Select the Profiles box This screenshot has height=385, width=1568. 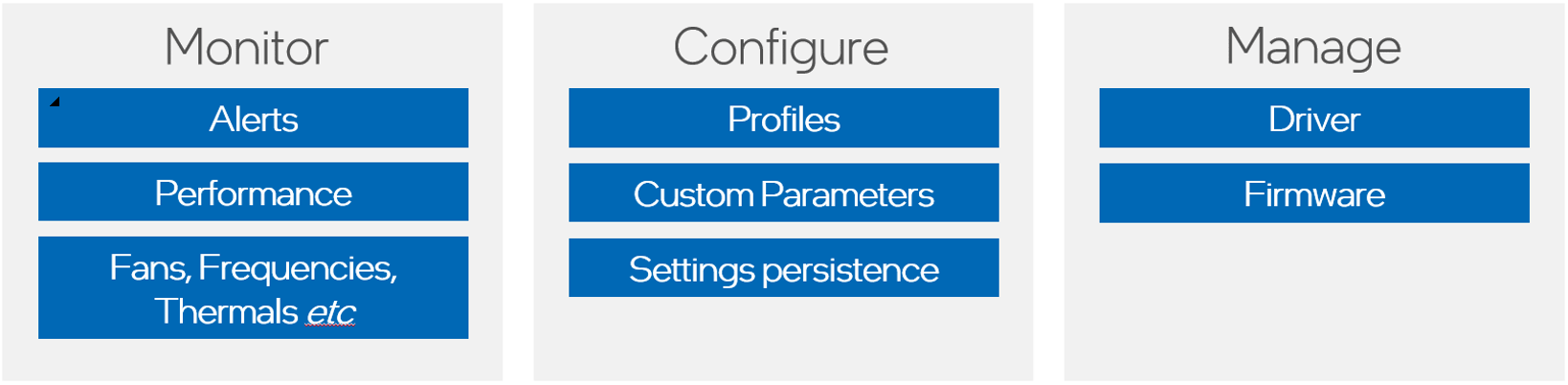(783, 119)
